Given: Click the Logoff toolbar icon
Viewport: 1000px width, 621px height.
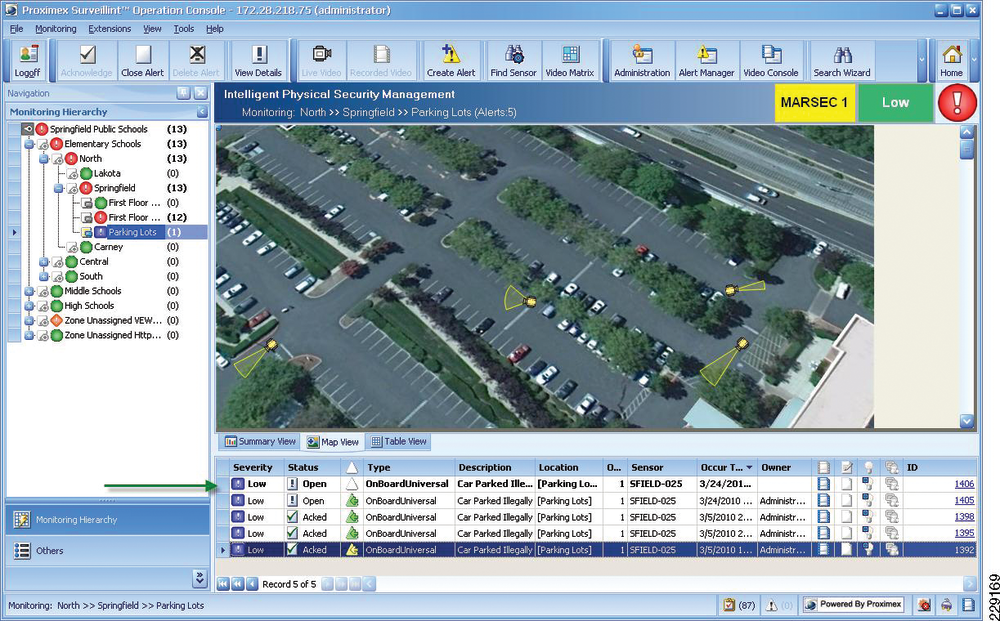Looking at the screenshot, I should [x=26, y=59].
